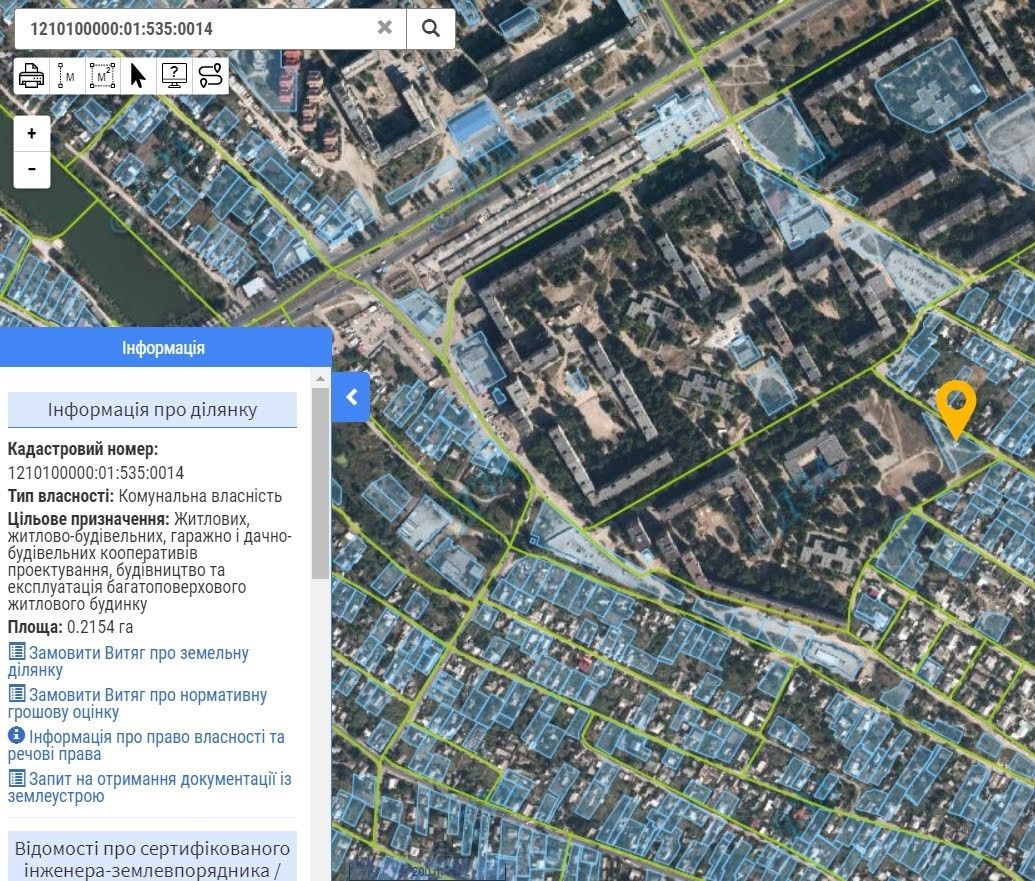Activate the arrow pointer tool
Viewport: 1035px width, 881px height.
pos(138,76)
